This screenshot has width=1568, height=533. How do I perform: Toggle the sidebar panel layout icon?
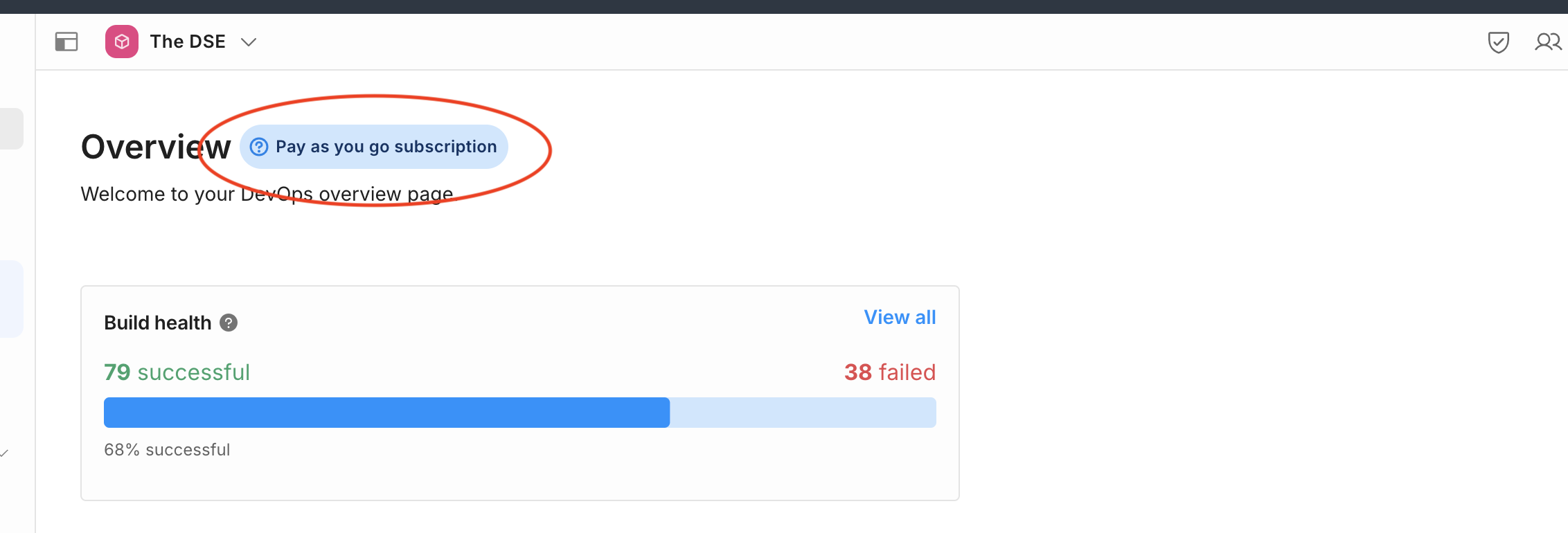66,42
